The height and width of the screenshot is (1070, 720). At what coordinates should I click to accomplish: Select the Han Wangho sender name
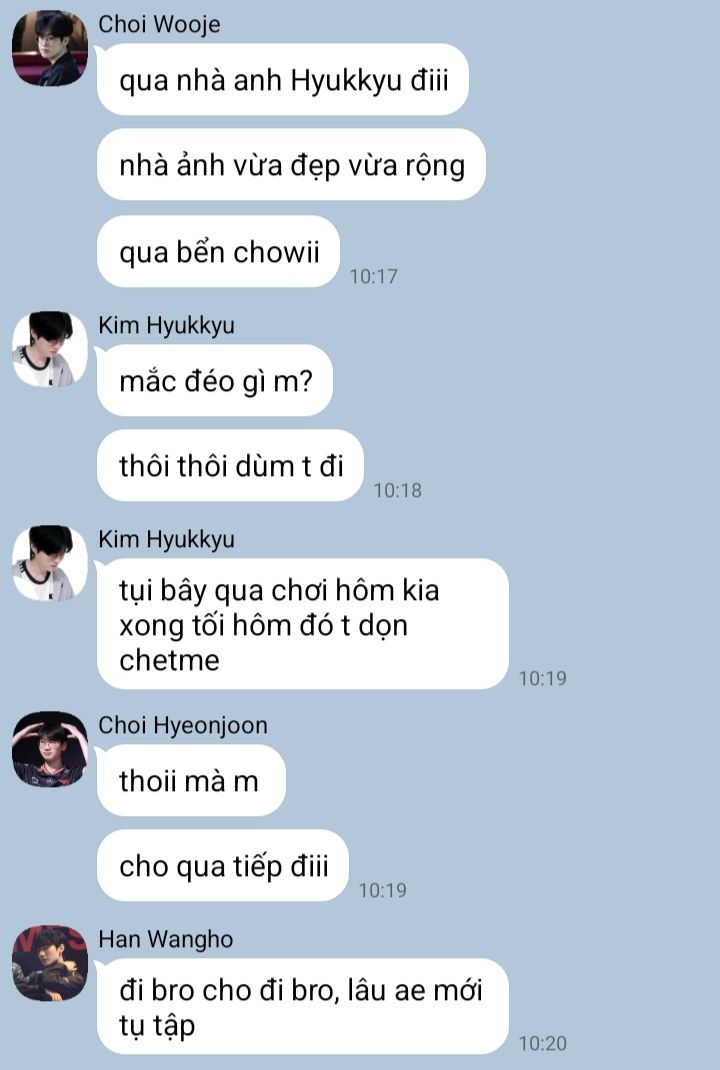(x=166, y=940)
